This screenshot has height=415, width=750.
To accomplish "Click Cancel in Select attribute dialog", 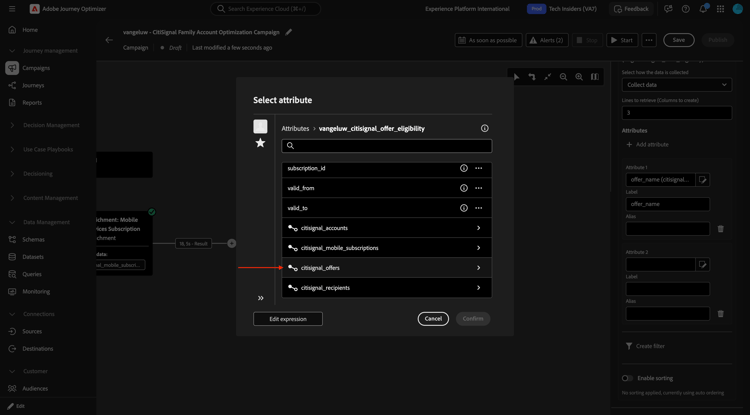I will click(433, 319).
